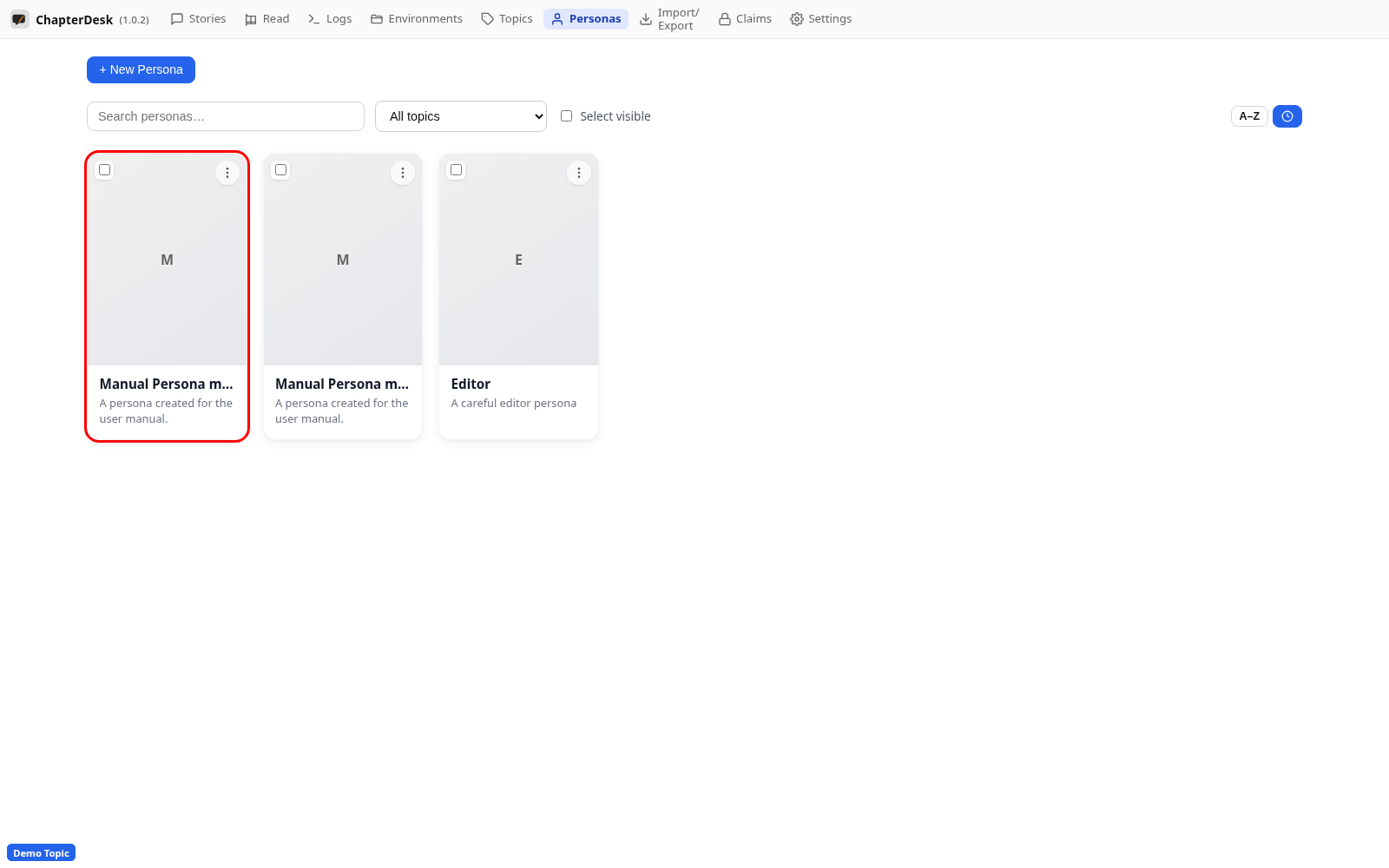Click the ChapterDesk logo icon

pyautogui.click(x=19, y=19)
